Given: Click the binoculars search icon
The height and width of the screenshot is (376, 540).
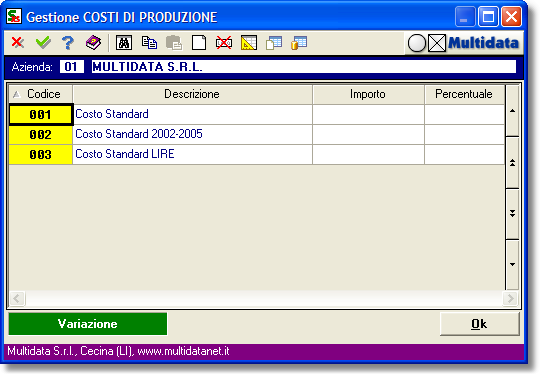Looking at the screenshot, I should [x=124, y=43].
